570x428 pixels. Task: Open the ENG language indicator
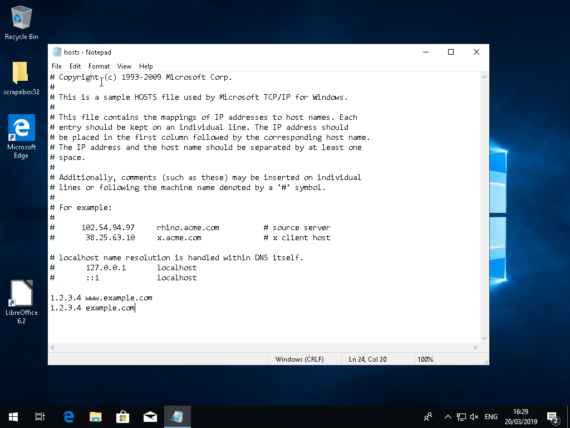tap(491, 417)
